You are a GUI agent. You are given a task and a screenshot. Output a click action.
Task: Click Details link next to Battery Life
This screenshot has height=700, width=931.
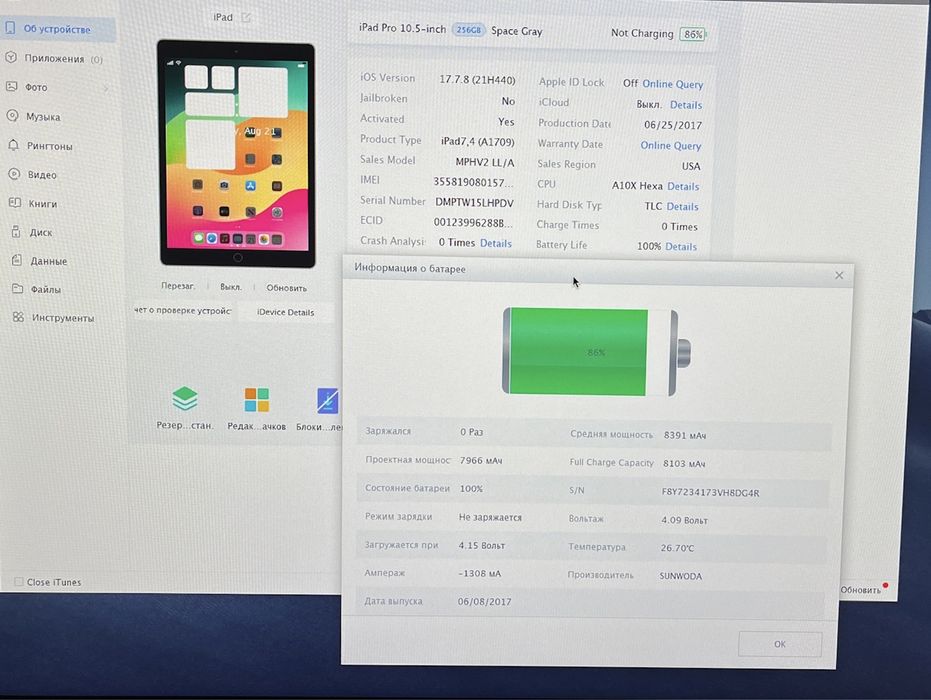point(680,246)
